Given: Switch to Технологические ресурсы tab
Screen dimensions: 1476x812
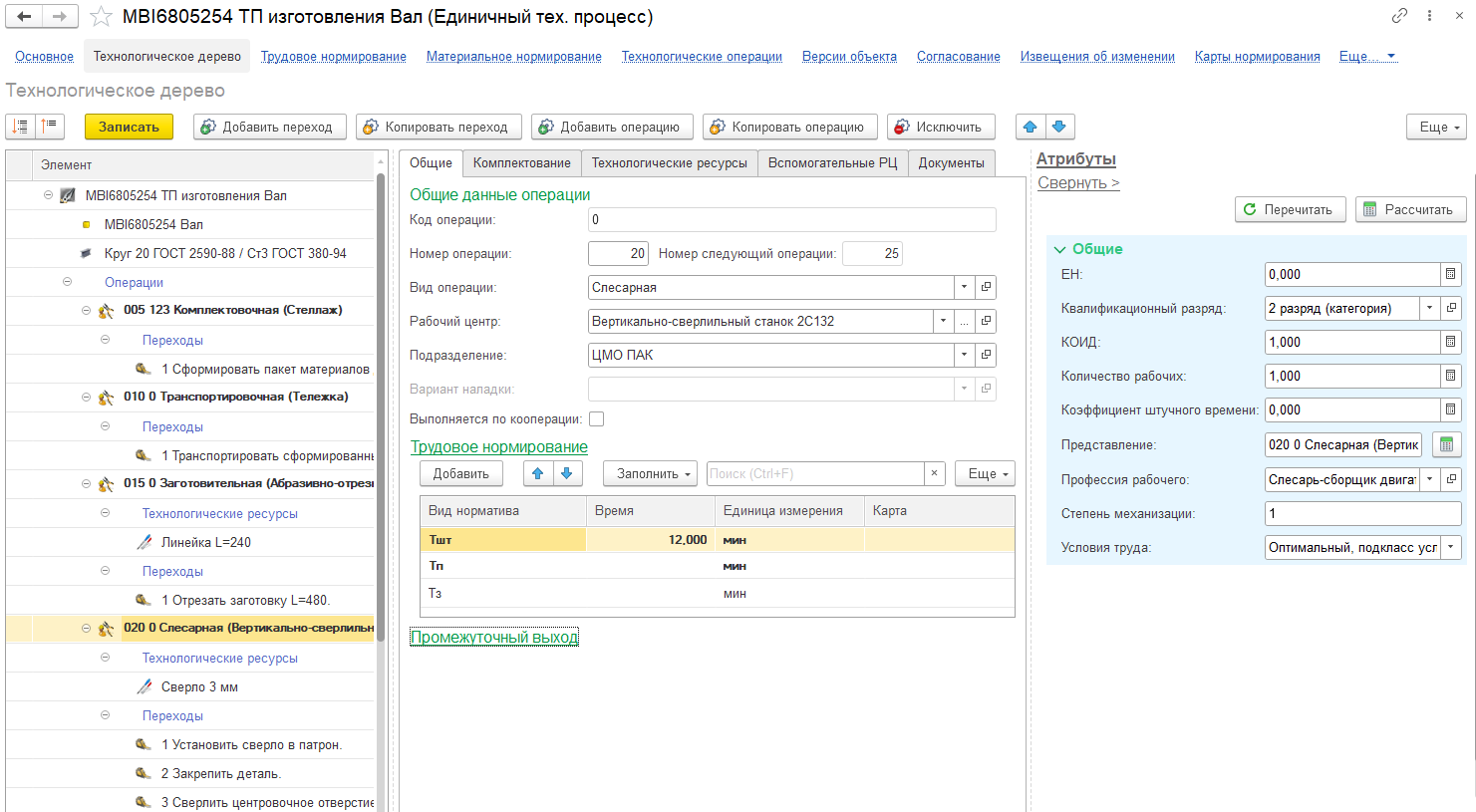Looking at the screenshot, I should [669, 163].
